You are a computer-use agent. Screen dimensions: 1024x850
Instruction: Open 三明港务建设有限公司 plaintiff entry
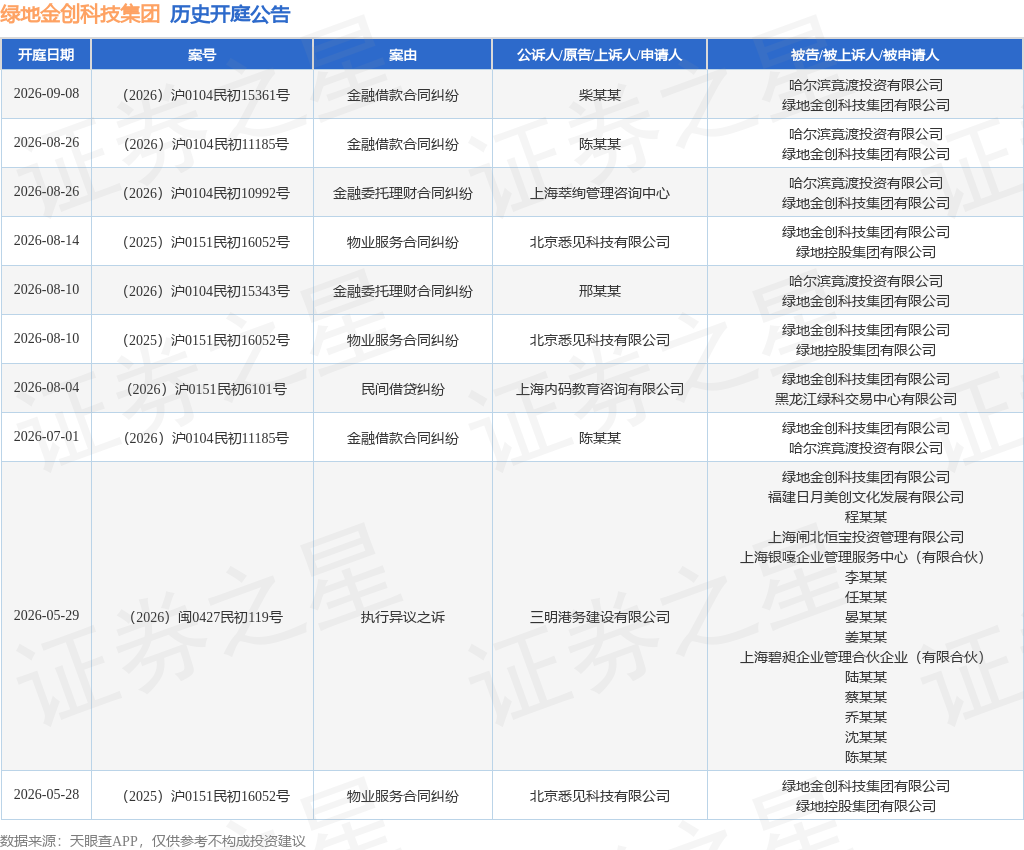point(600,617)
